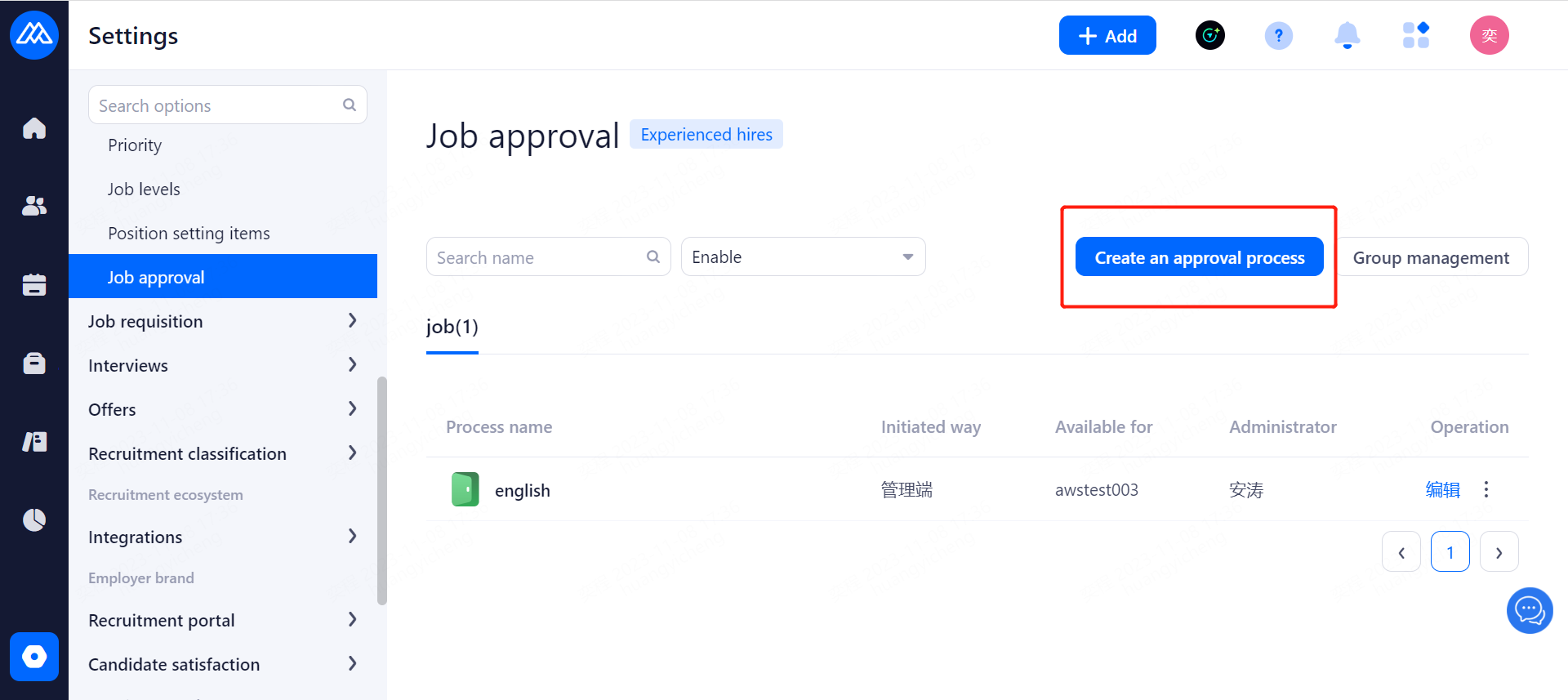Expand the Job requisition section
The width and height of the screenshot is (1568, 700).
[222, 321]
